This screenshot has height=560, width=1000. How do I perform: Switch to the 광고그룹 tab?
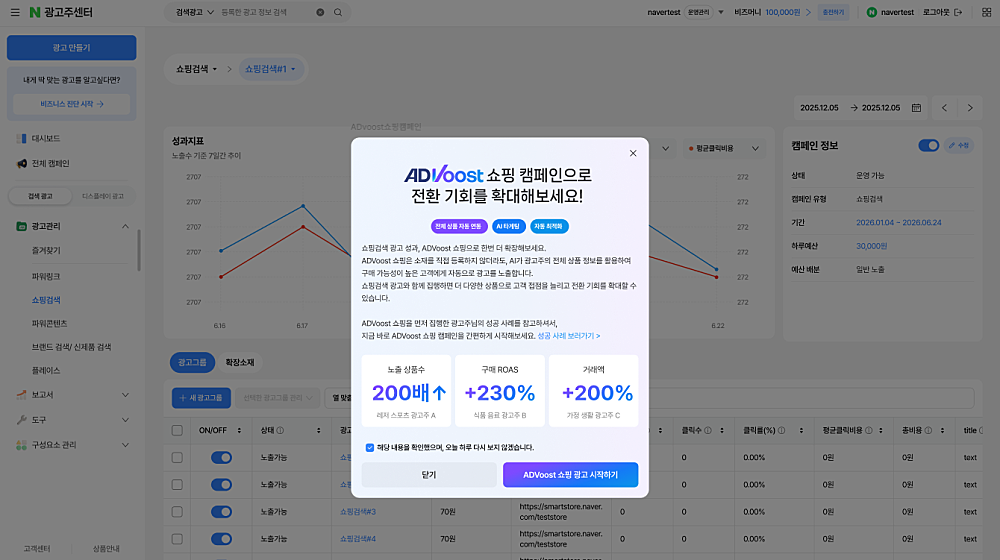(192, 362)
